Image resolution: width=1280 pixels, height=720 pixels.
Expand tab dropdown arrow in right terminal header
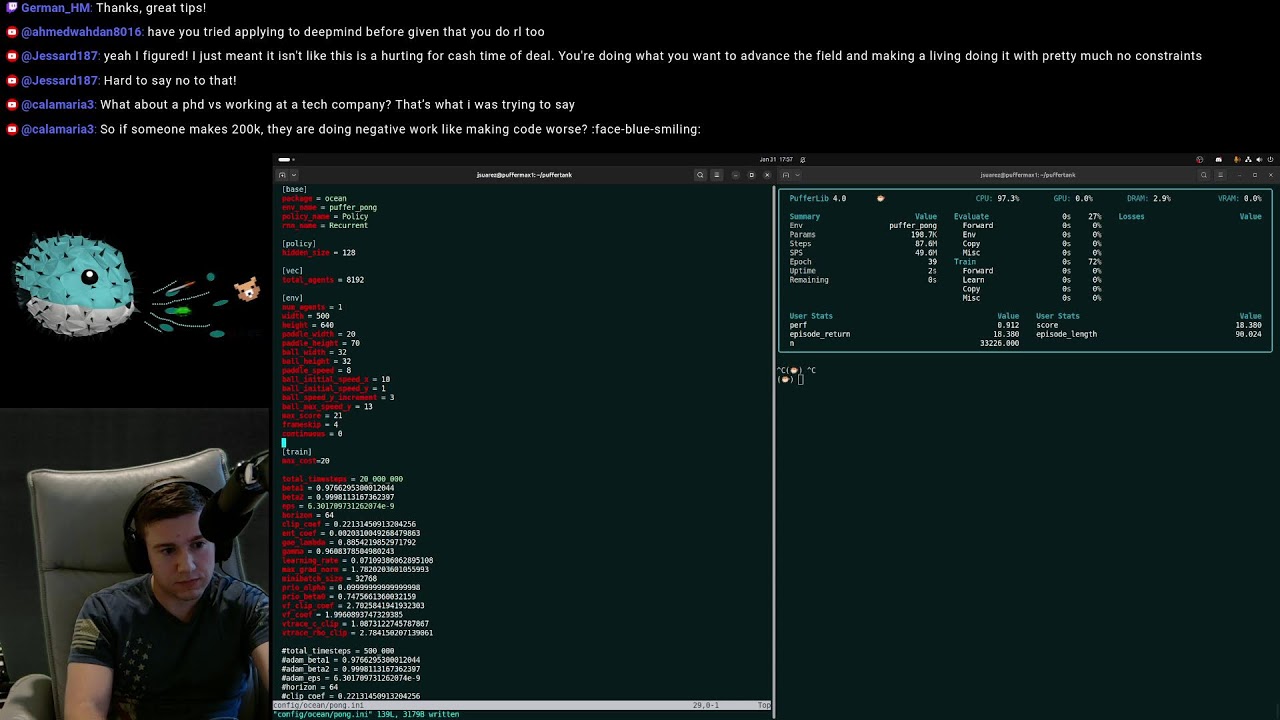(797, 175)
